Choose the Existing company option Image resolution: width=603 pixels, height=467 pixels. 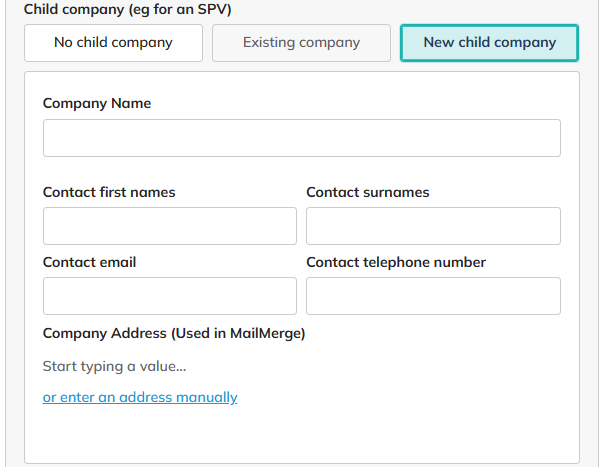tap(301, 43)
